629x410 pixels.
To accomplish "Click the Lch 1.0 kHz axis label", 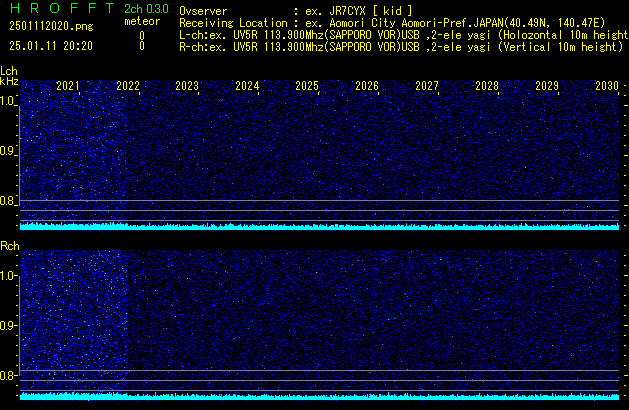I will (x=7, y=101).
